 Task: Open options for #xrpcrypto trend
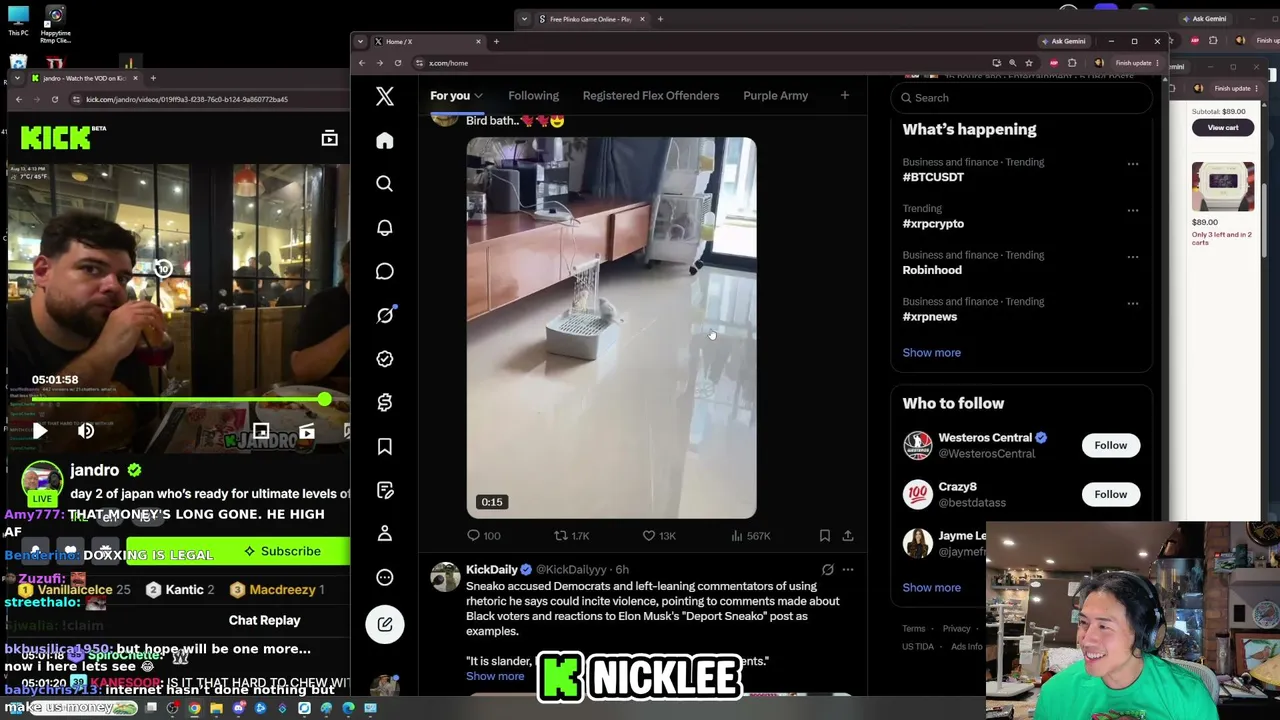click(x=1133, y=210)
